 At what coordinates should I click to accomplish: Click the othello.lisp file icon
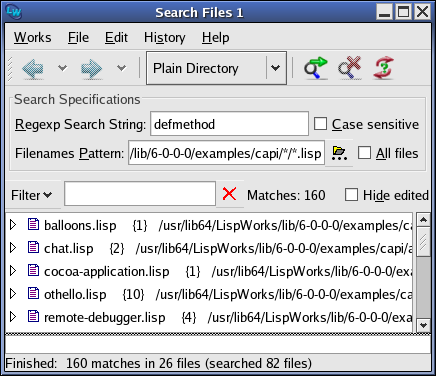[33, 294]
